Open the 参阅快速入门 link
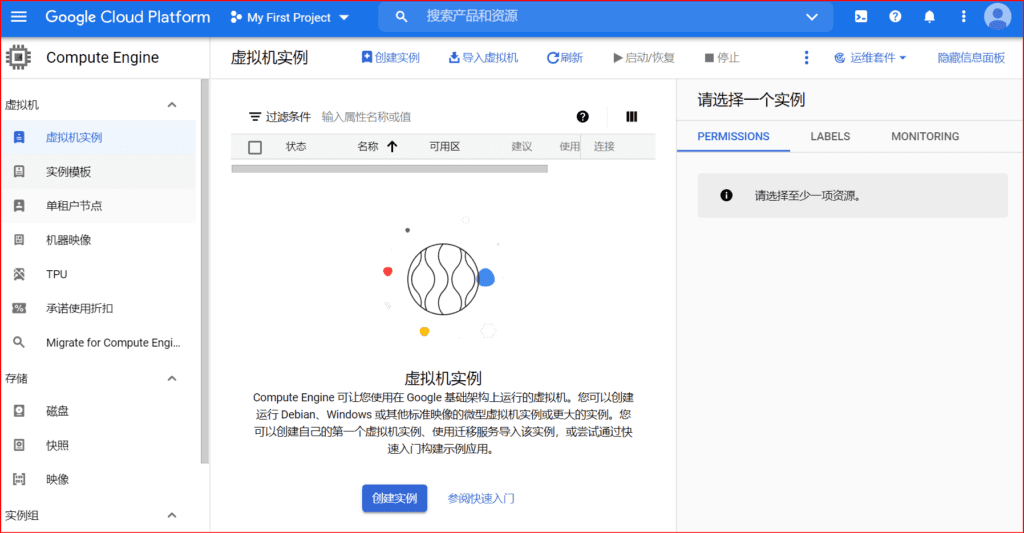The height and width of the screenshot is (533, 1024). pos(481,498)
